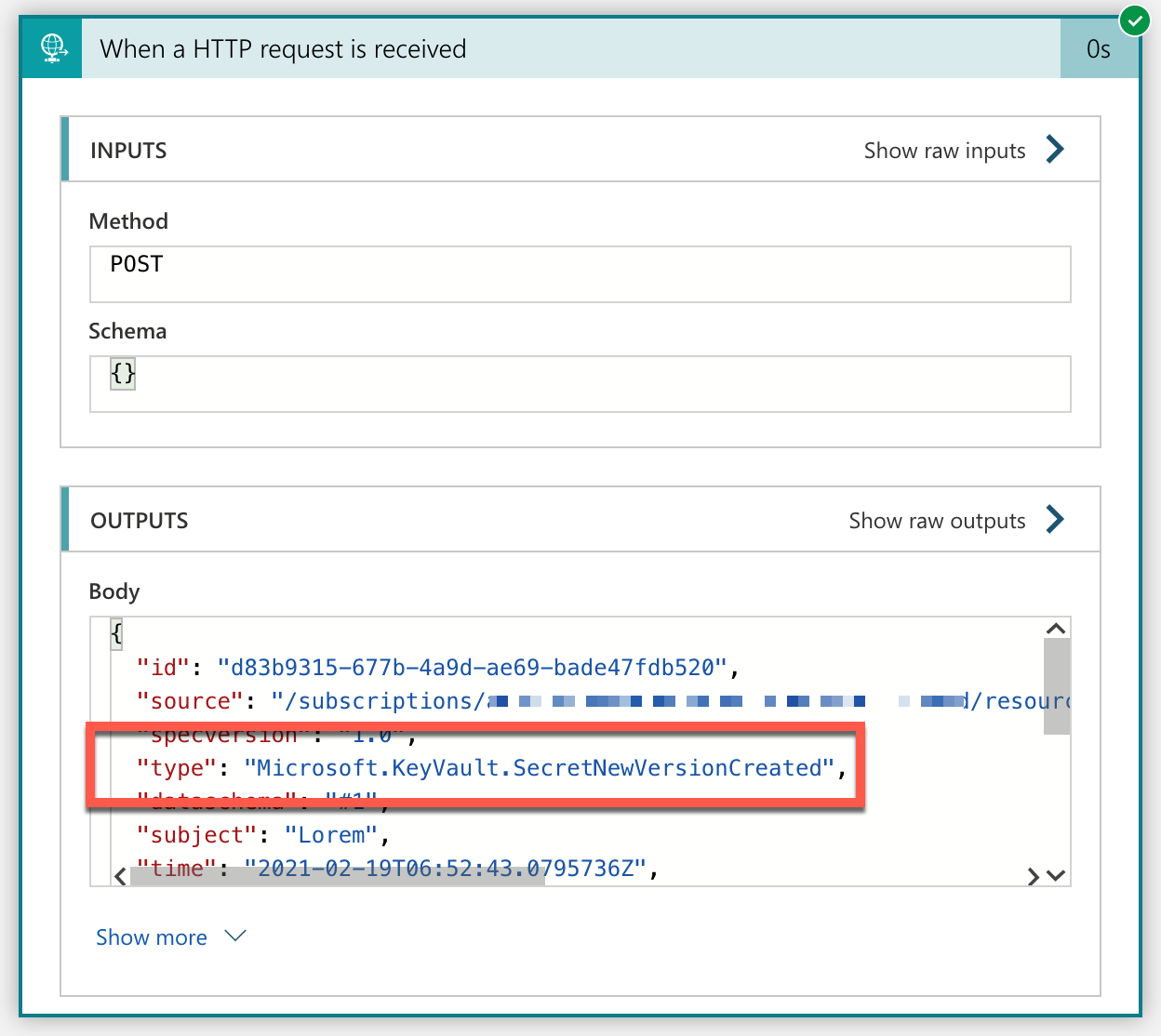
Task: Click the chevron beside Show raw outputs
Action: (1055, 520)
